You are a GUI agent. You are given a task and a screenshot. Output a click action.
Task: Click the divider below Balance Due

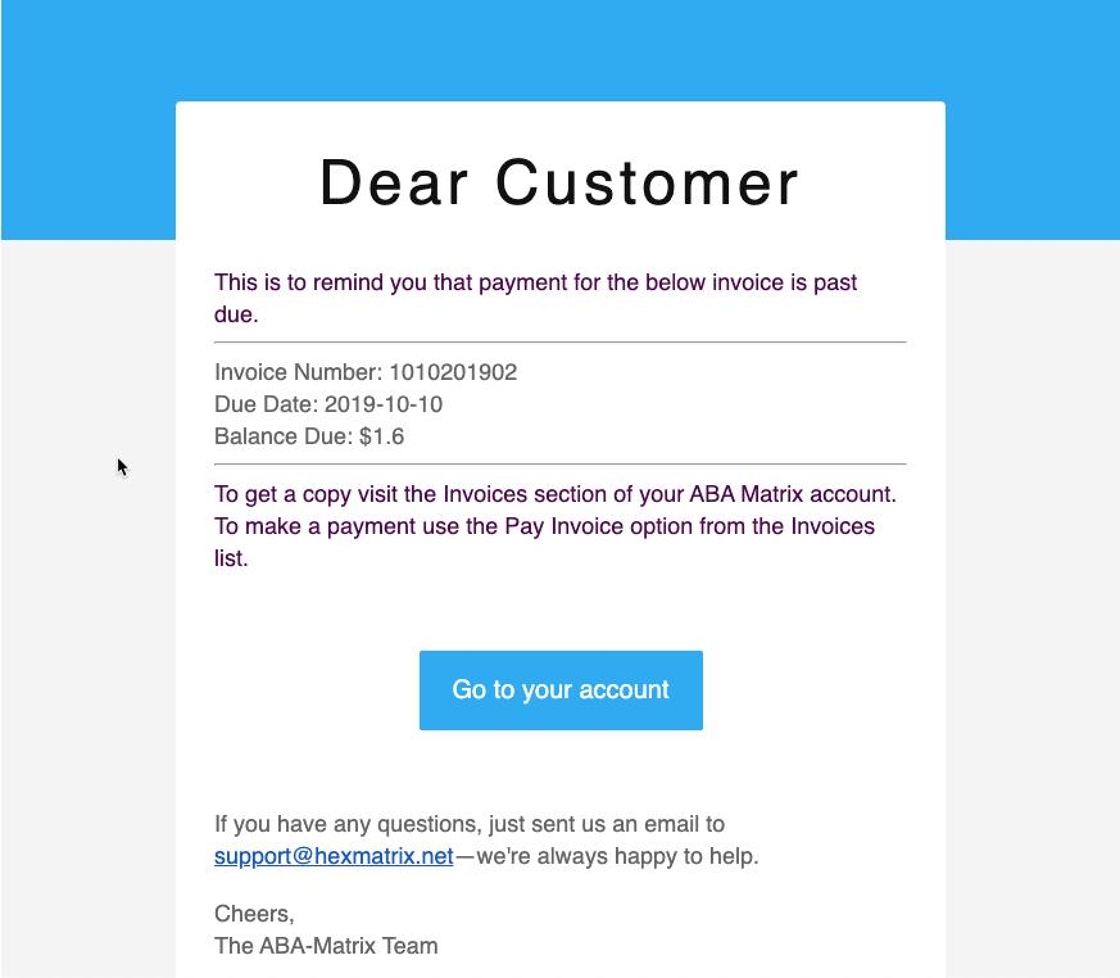tap(560, 464)
